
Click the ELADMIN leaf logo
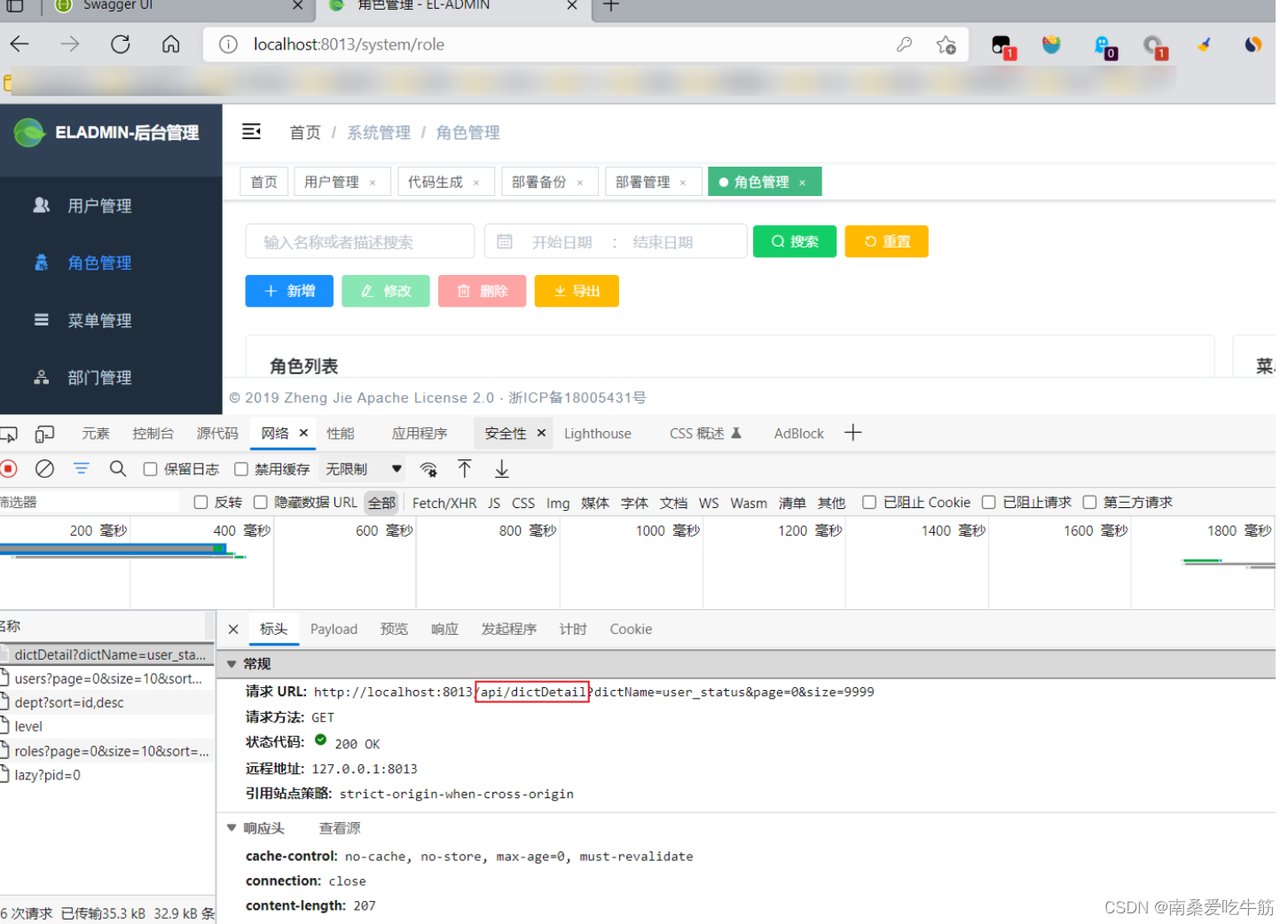click(29, 133)
